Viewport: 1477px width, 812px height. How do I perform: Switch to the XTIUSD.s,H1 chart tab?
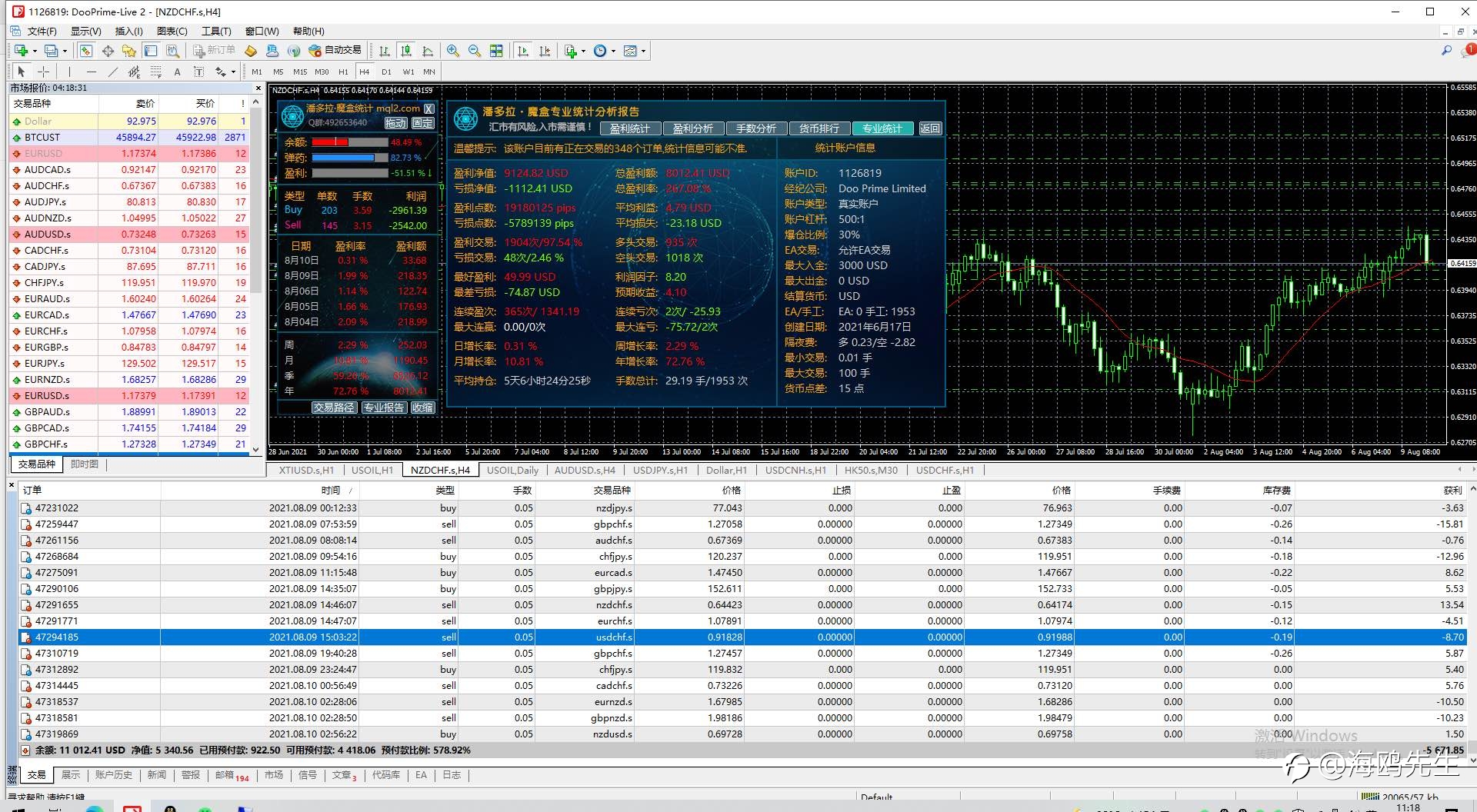tap(306, 470)
